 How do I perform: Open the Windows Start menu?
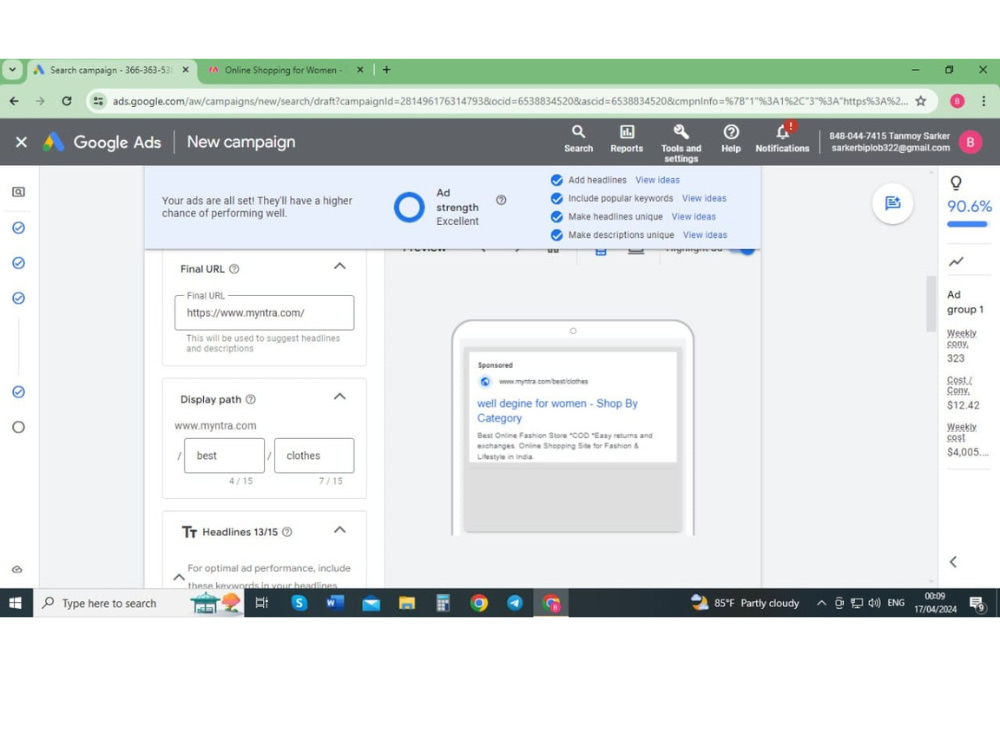16,603
